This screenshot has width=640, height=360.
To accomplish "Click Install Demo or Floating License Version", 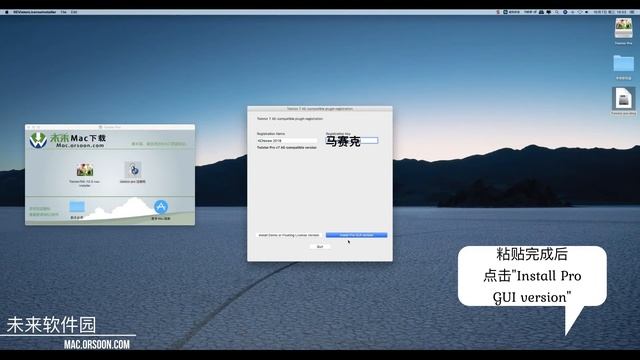I will pyautogui.click(x=289, y=235).
